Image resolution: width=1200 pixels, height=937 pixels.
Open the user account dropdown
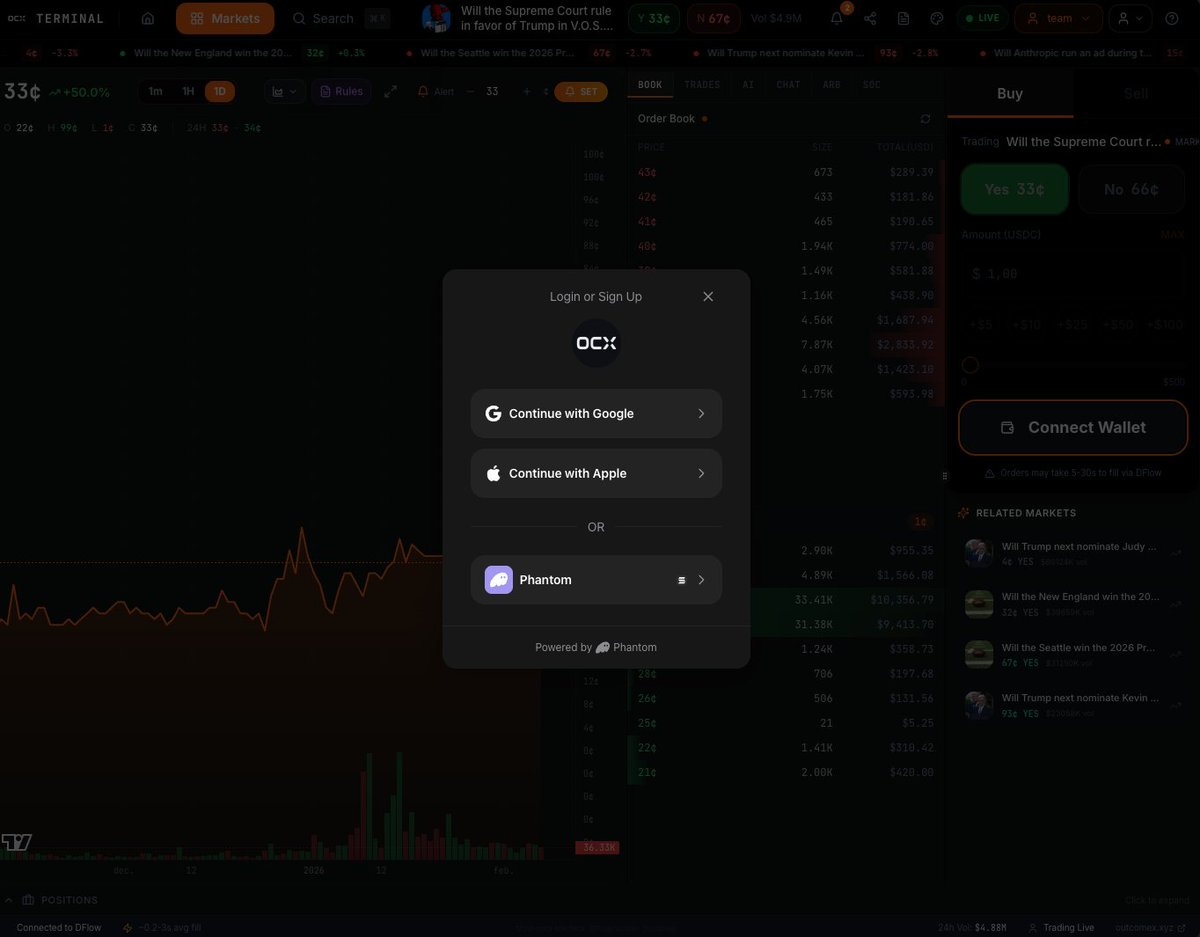point(1130,18)
